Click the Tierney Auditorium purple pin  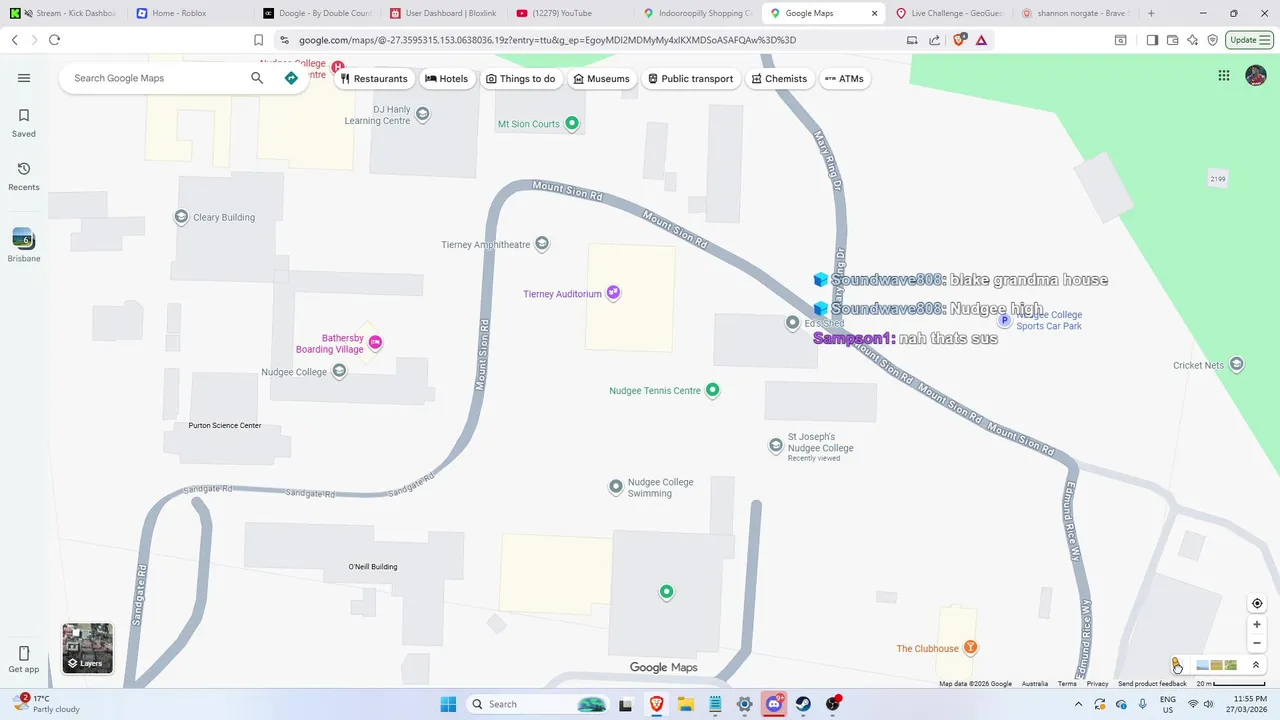(x=613, y=293)
